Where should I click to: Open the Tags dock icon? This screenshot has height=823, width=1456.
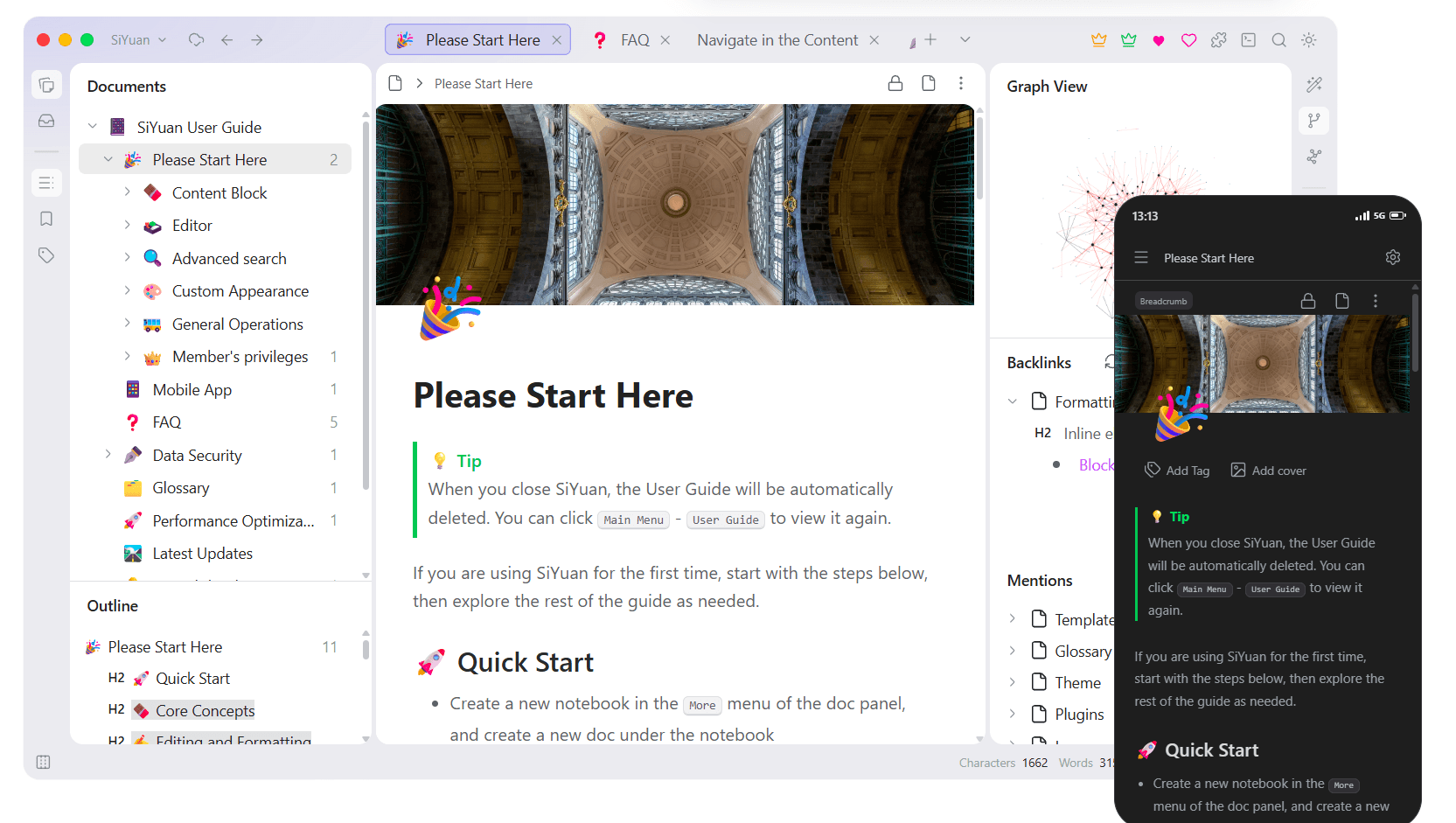[46, 255]
